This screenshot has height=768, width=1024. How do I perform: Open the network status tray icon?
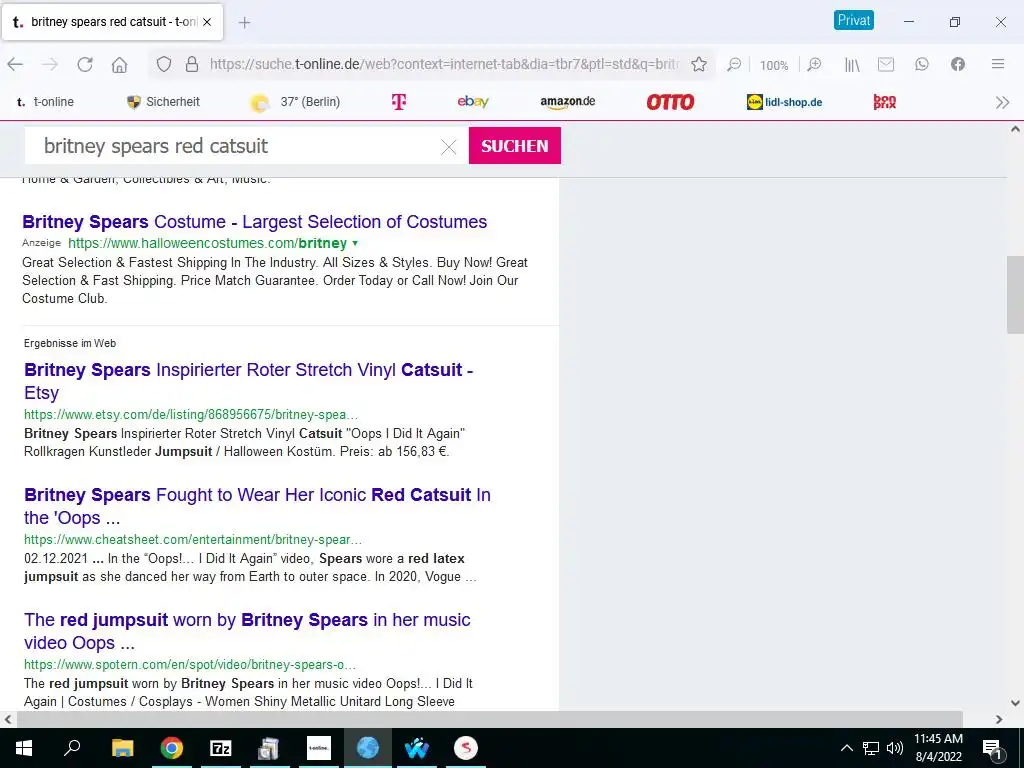click(871, 748)
